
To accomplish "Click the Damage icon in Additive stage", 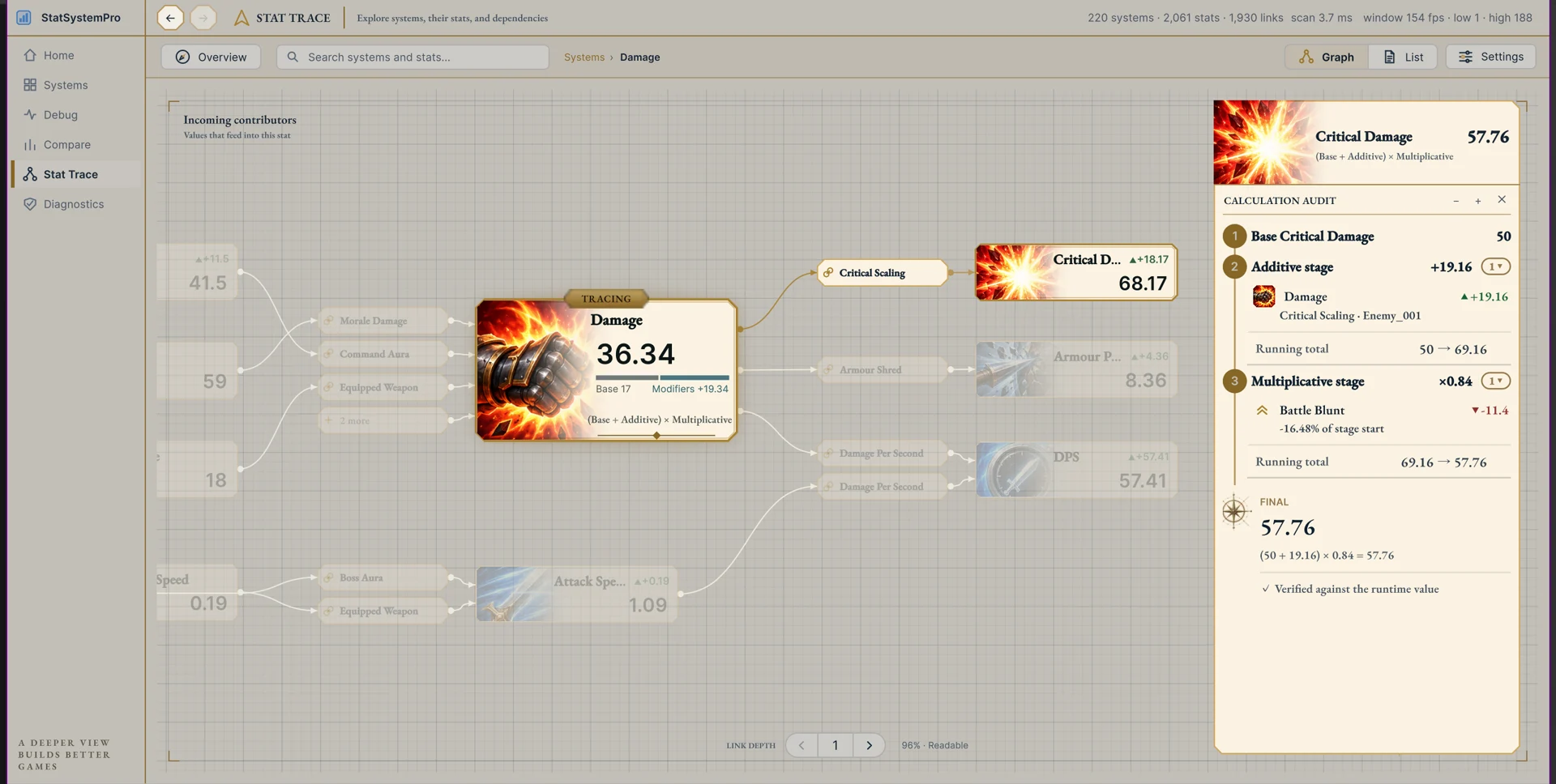I will click(1263, 296).
